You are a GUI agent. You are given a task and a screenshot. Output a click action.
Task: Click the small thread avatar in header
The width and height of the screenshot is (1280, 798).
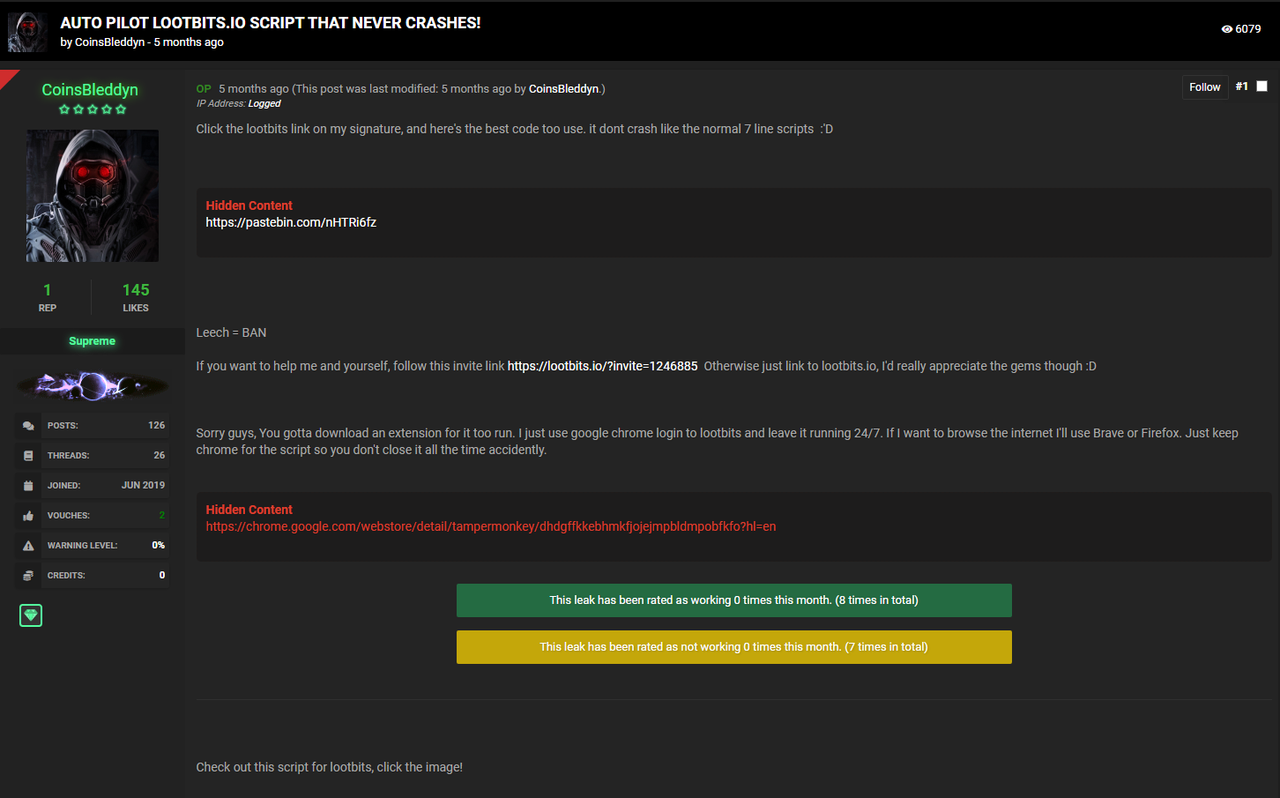point(27,31)
